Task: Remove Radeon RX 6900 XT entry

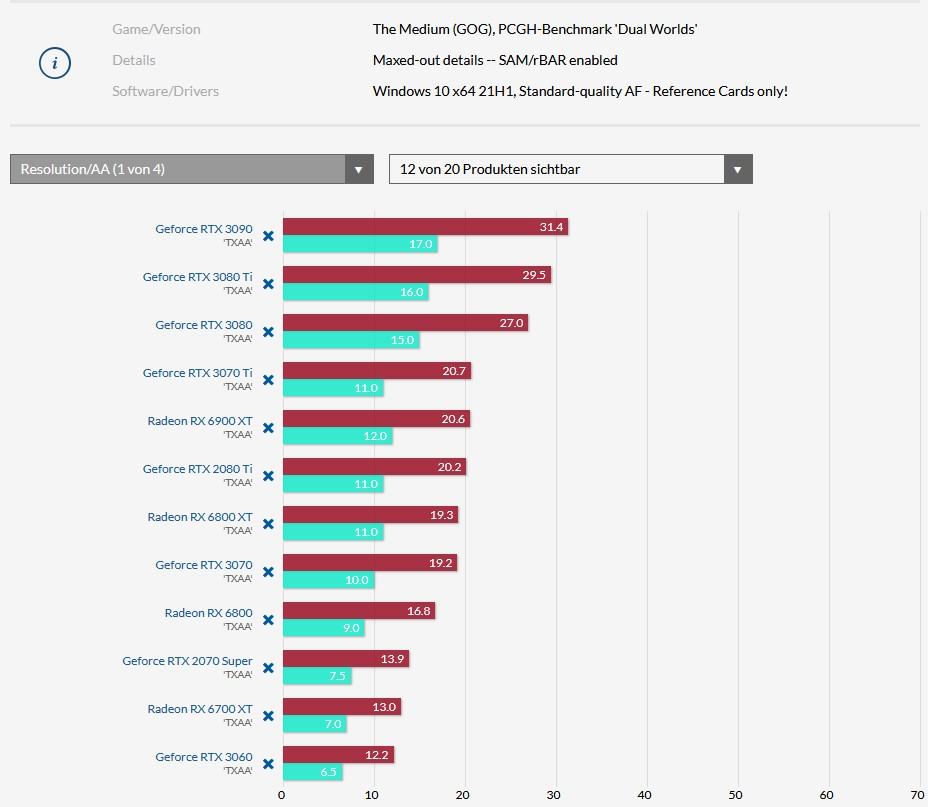Action: click(x=268, y=428)
